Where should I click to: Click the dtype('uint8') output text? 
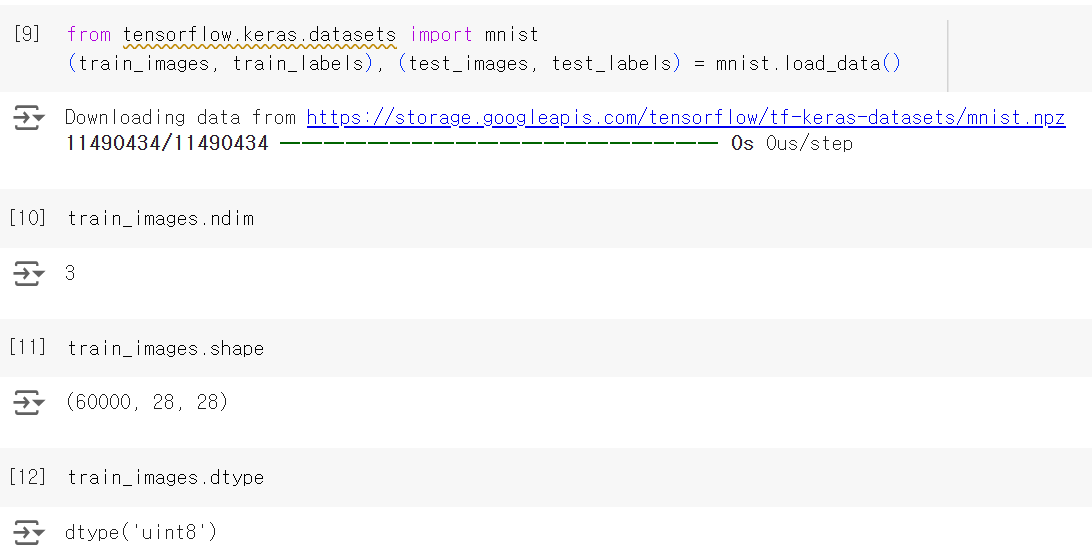pyautogui.click(x=141, y=532)
